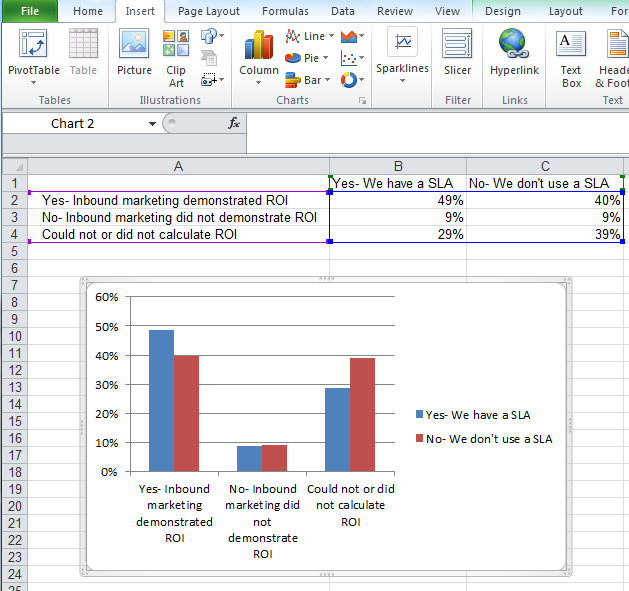The width and height of the screenshot is (629, 591).
Task: Click the insert function fx icon
Action: 234,123
